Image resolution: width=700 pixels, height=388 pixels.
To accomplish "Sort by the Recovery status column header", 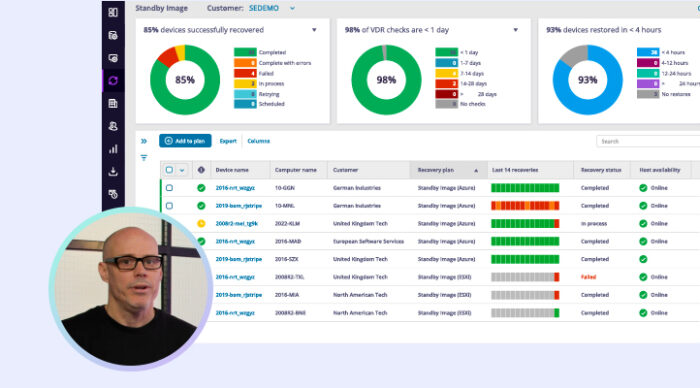I will (601, 170).
